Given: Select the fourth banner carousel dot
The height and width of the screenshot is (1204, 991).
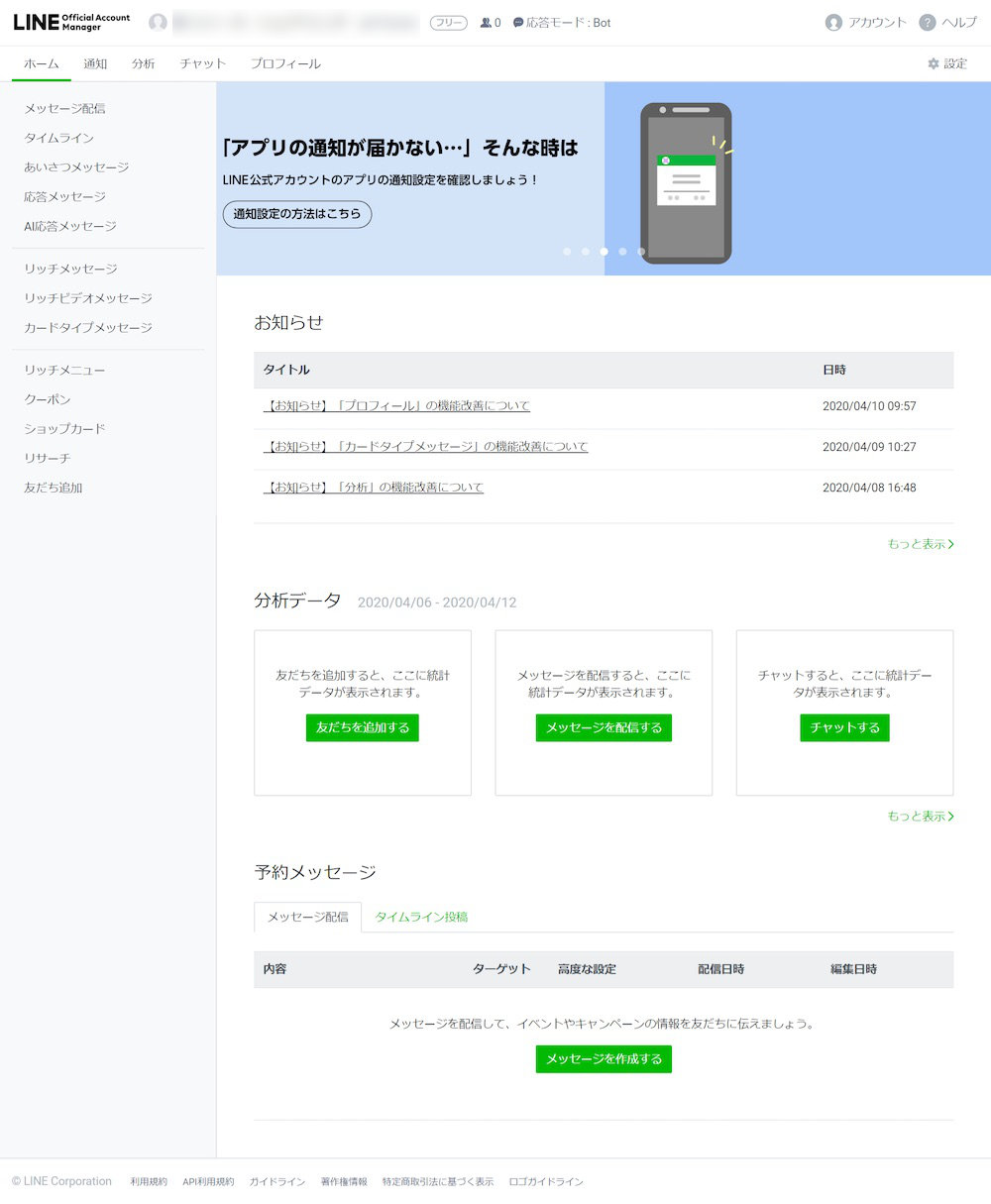Looking at the screenshot, I should click(x=622, y=252).
